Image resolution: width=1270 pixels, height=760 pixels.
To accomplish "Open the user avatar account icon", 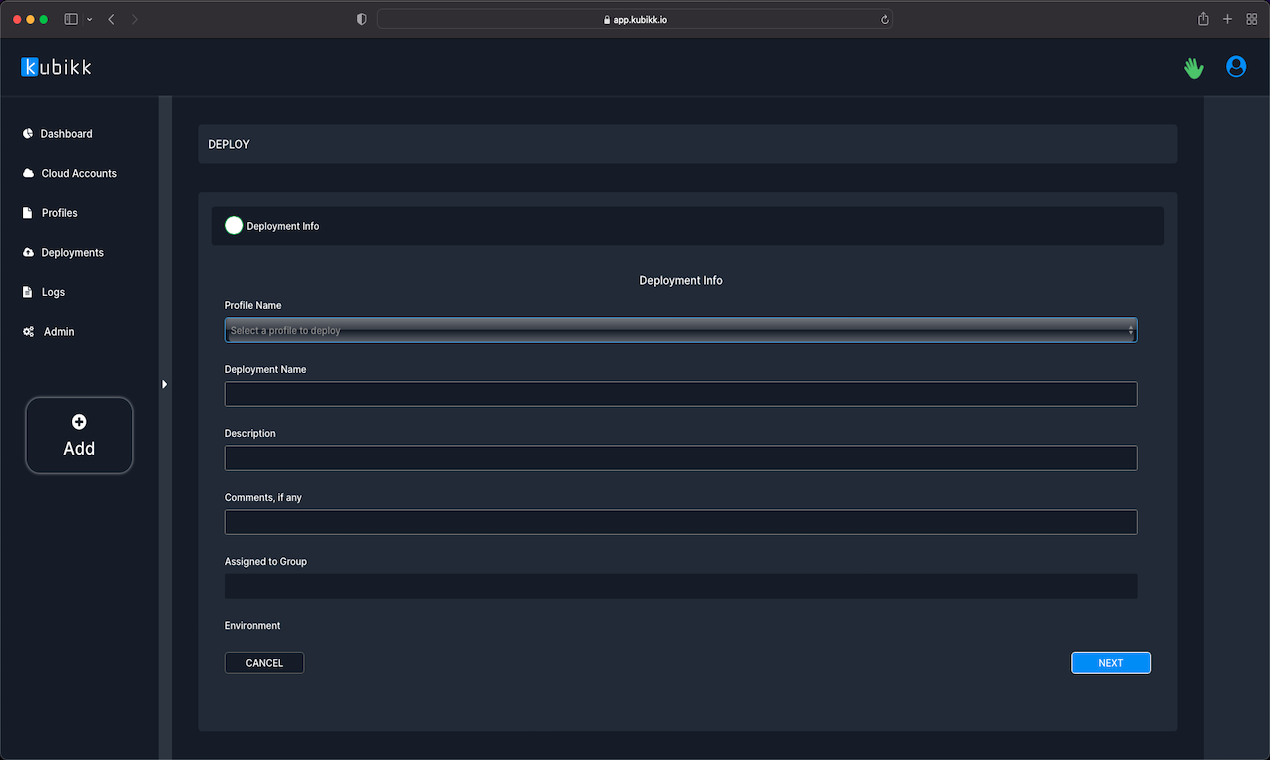I will point(1236,67).
